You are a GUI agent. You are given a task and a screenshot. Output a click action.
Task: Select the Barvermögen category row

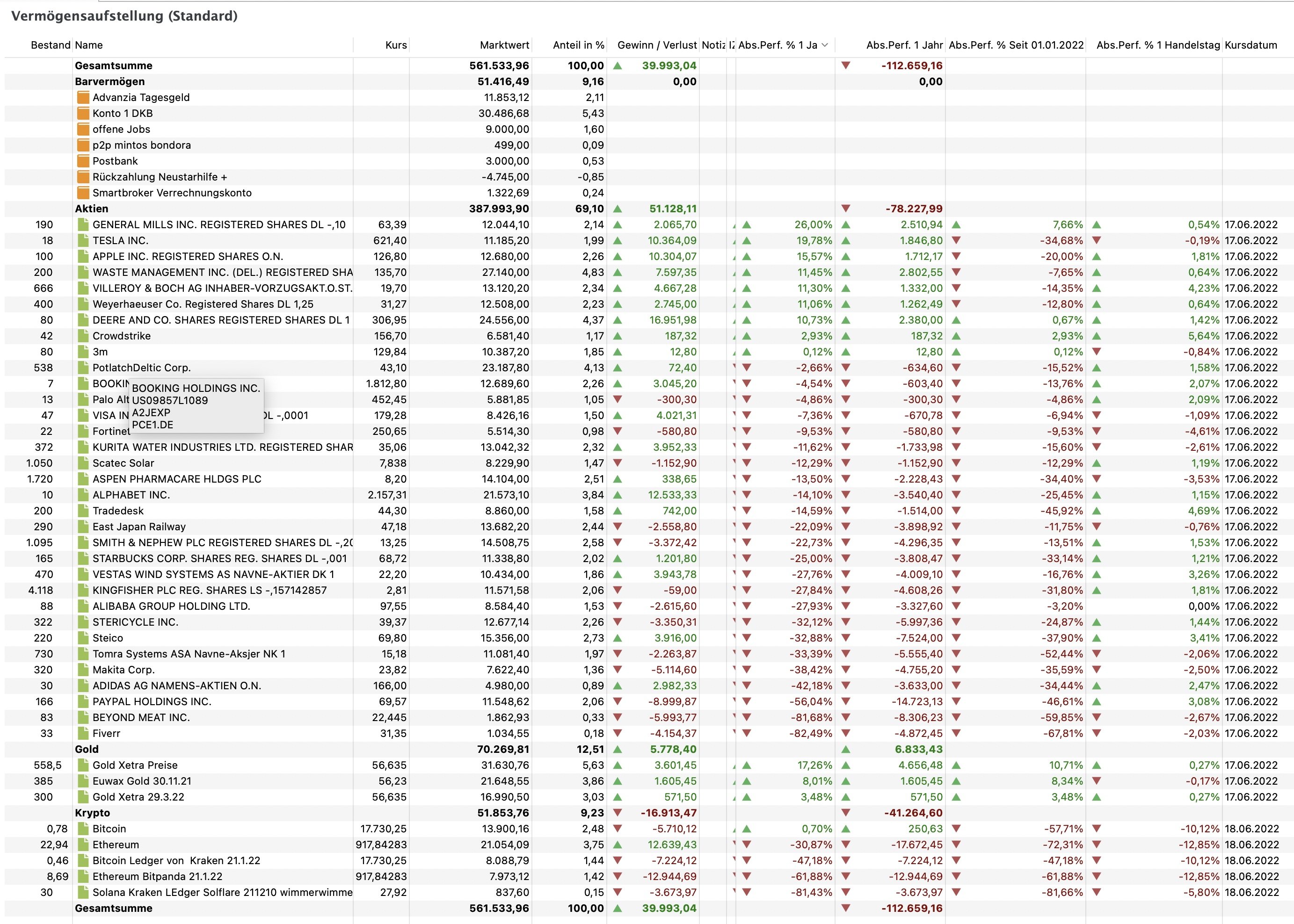click(110, 81)
